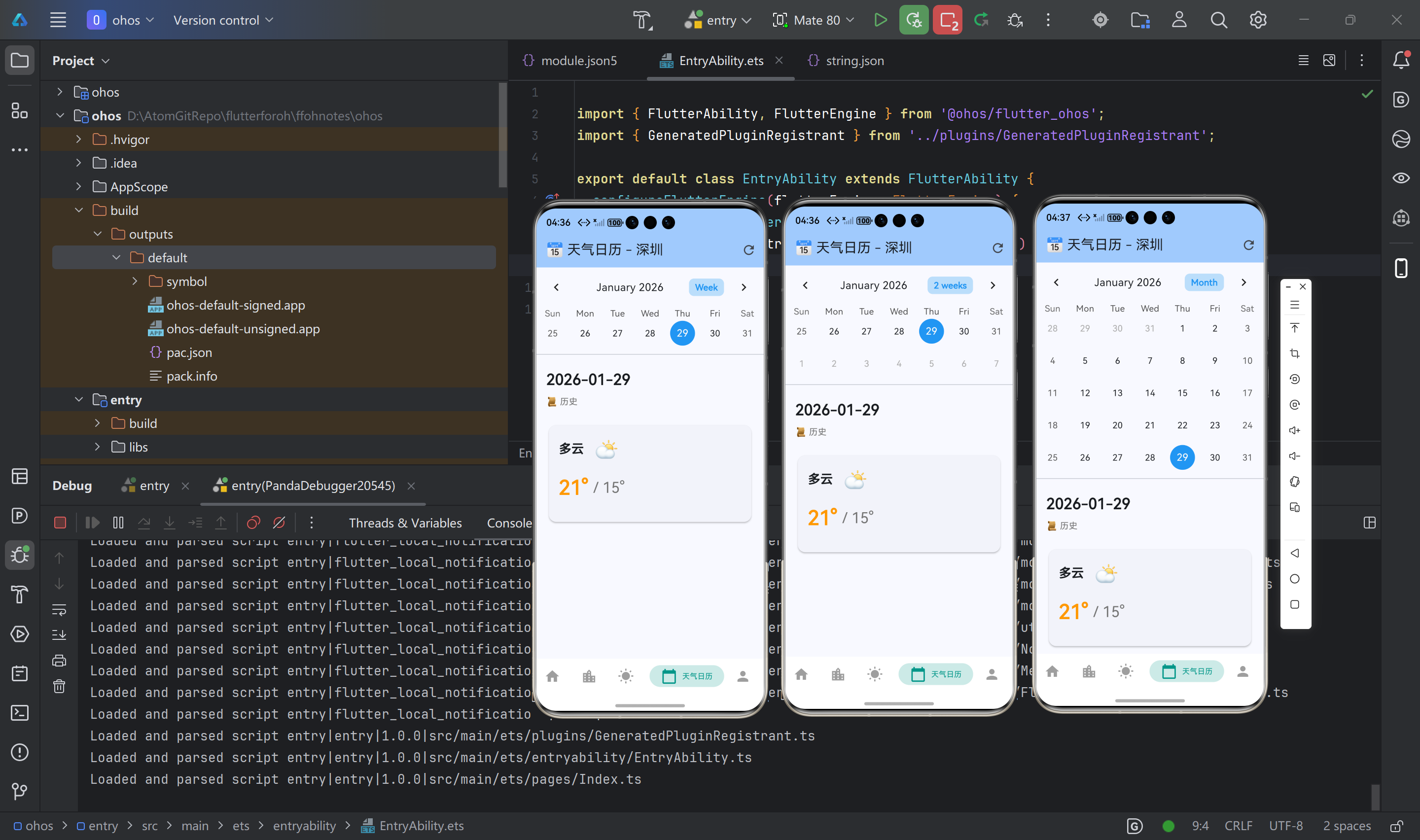Expand the symbol folder in the tree

click(135, 281)
